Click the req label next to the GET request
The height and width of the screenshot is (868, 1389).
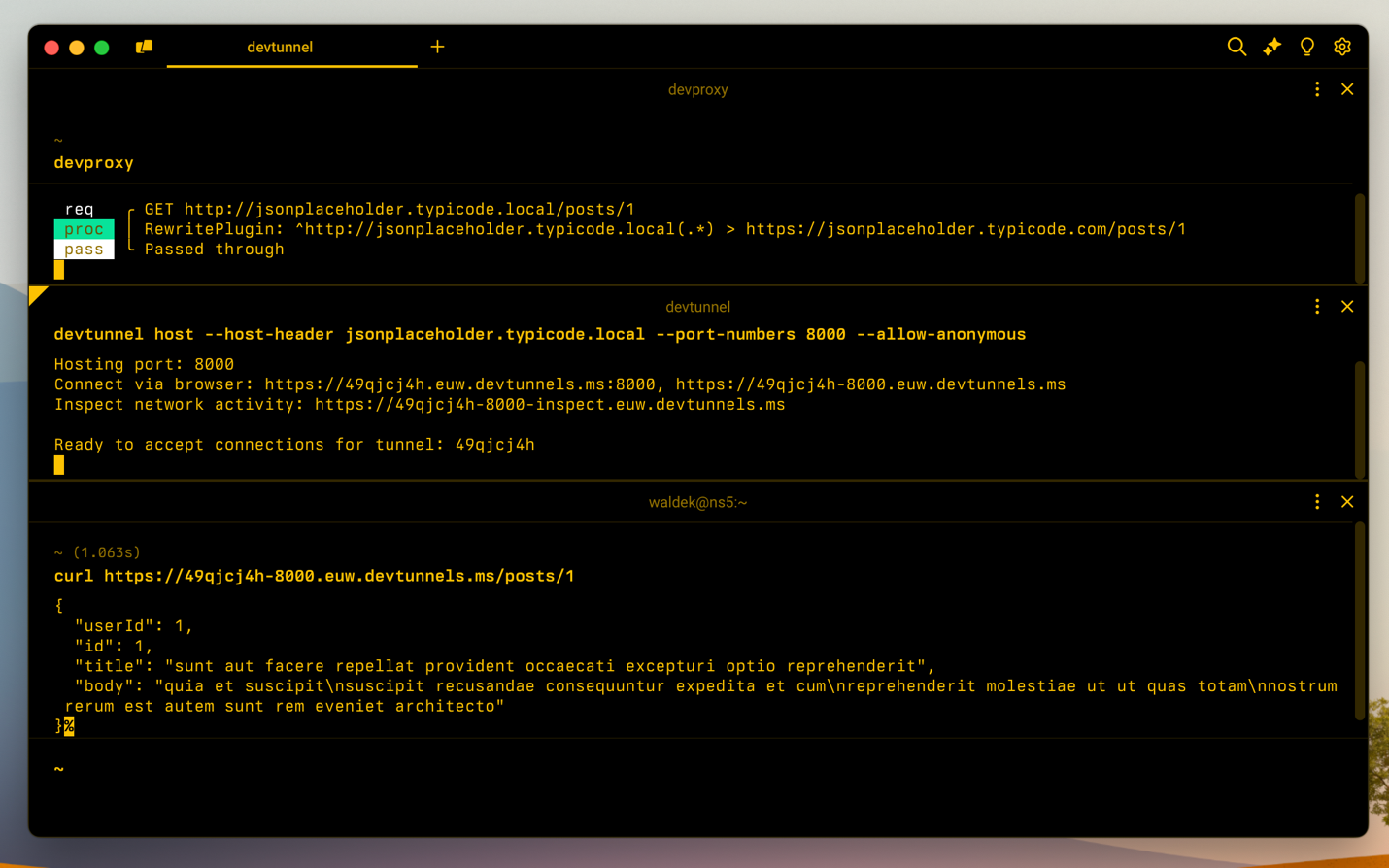(79, 209)
